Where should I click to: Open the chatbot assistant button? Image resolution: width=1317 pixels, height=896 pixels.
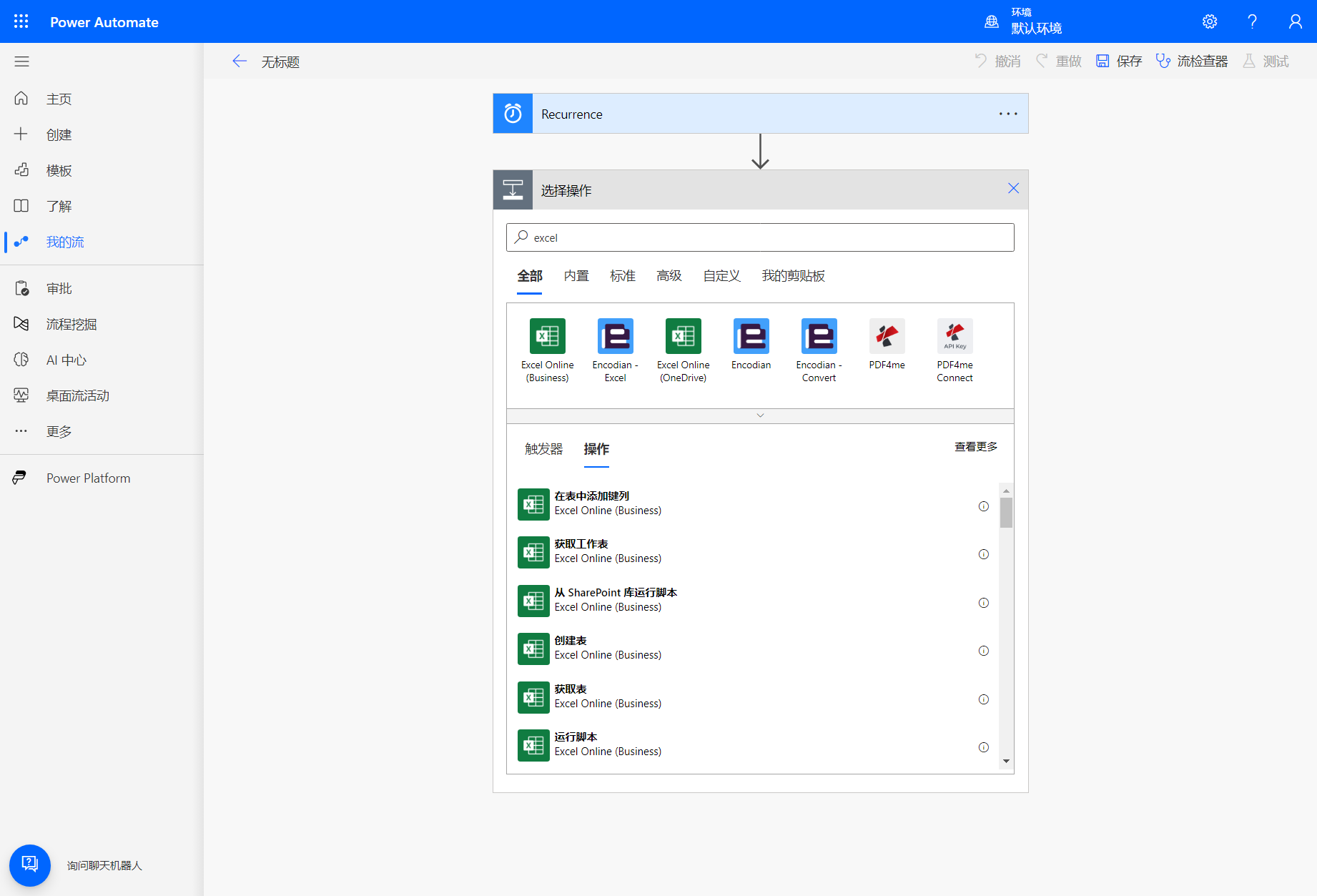pyautogui.click(x=30, y=865)
